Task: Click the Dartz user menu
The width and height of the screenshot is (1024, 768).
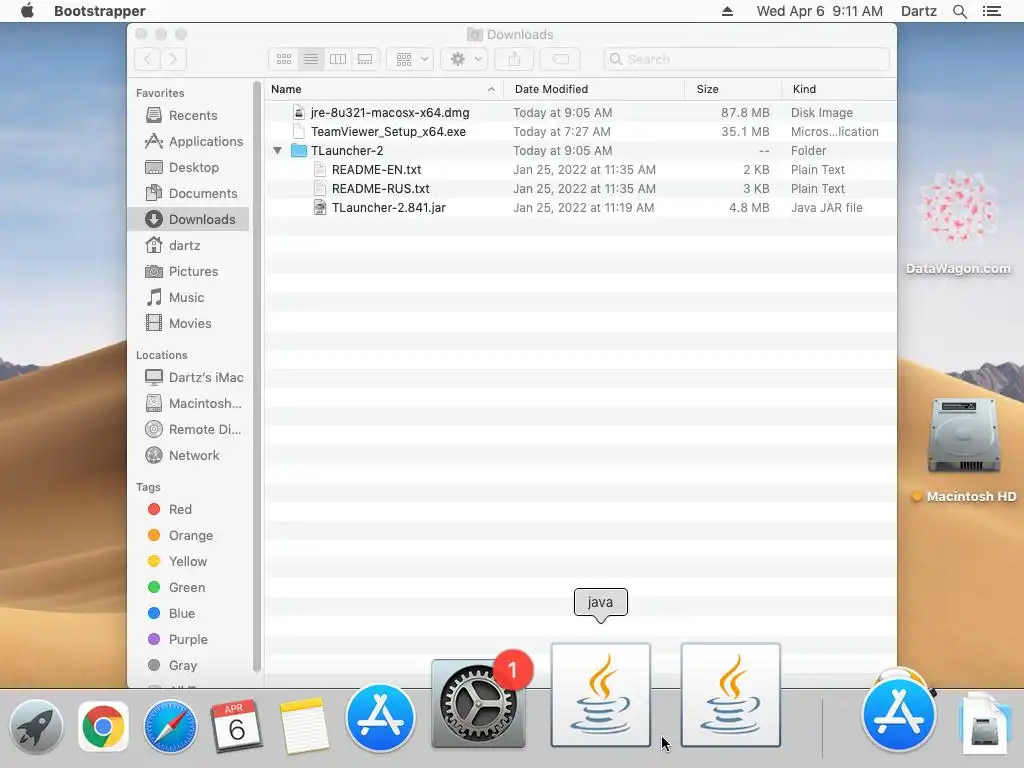Action: (x=918, y=11)
